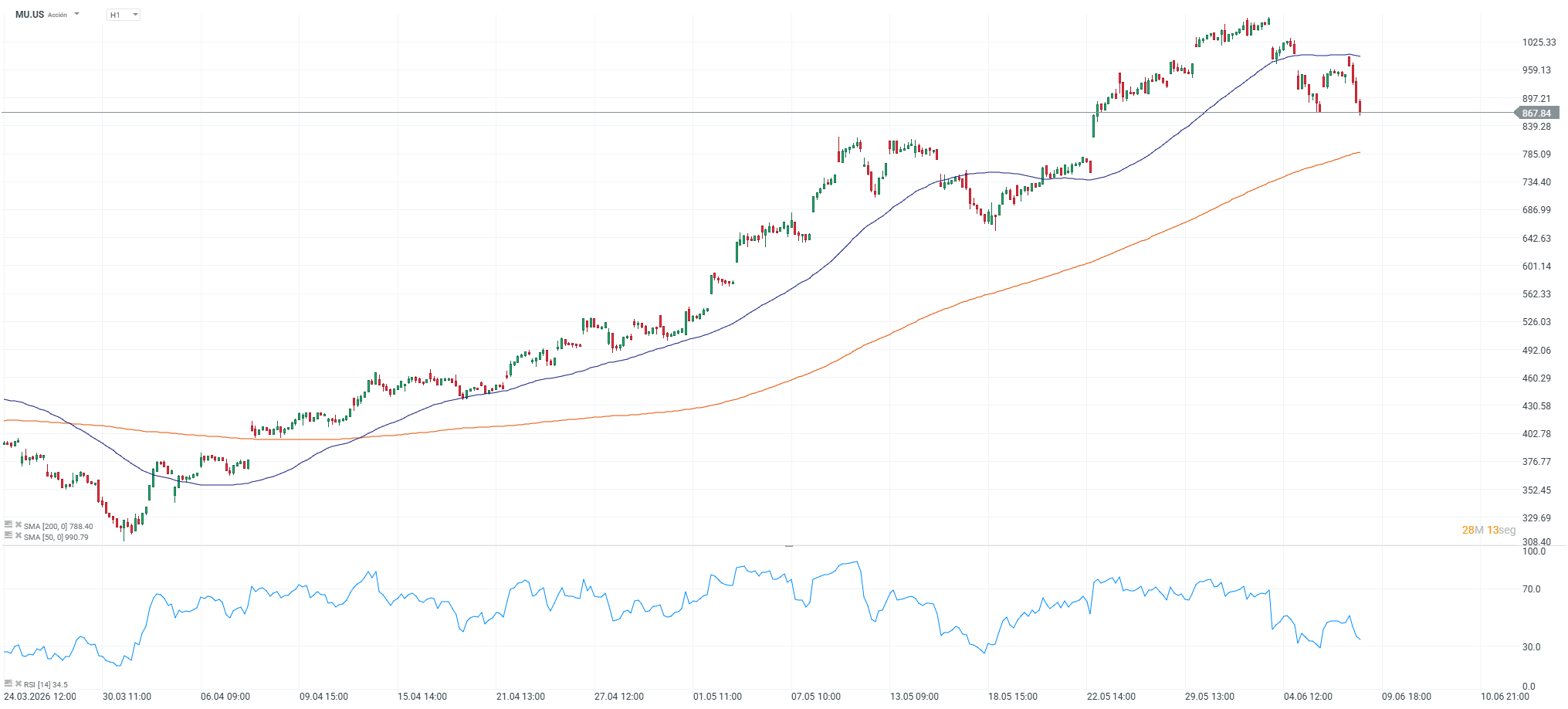Image resolution: width=1568 pixels, height=709 pixels.
Task: Click price axis label 959.13
Action: (x=1536, y=70)
